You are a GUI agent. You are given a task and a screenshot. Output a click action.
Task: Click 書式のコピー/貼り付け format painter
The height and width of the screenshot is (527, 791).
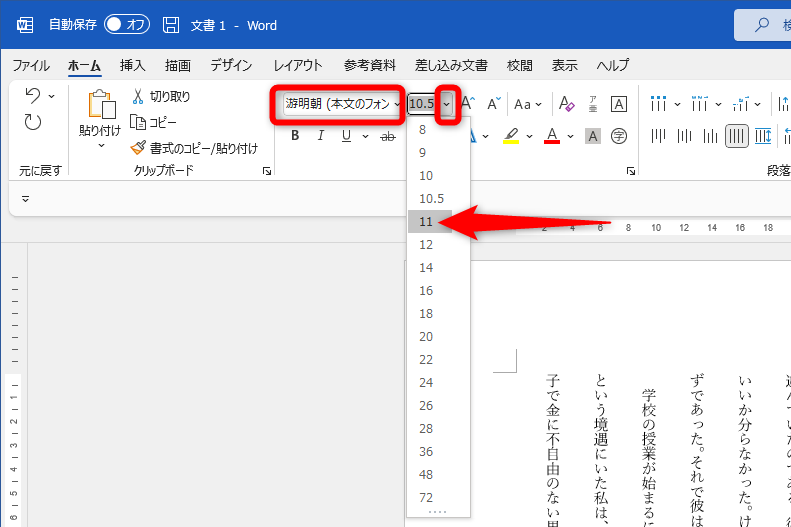pos(194,148)
